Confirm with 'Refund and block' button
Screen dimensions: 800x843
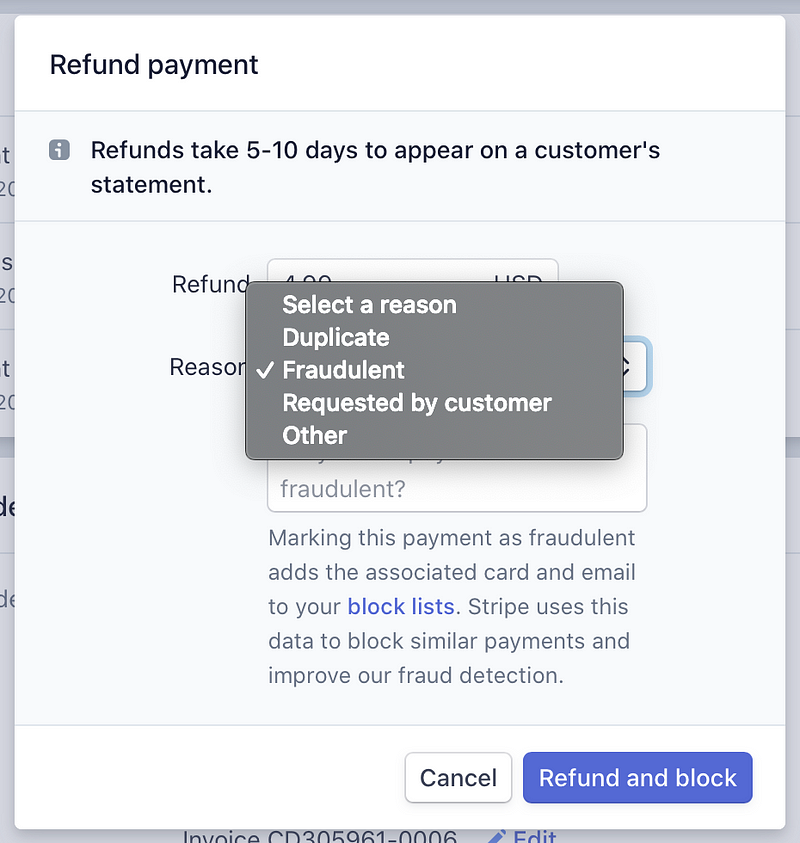point(637,778)
